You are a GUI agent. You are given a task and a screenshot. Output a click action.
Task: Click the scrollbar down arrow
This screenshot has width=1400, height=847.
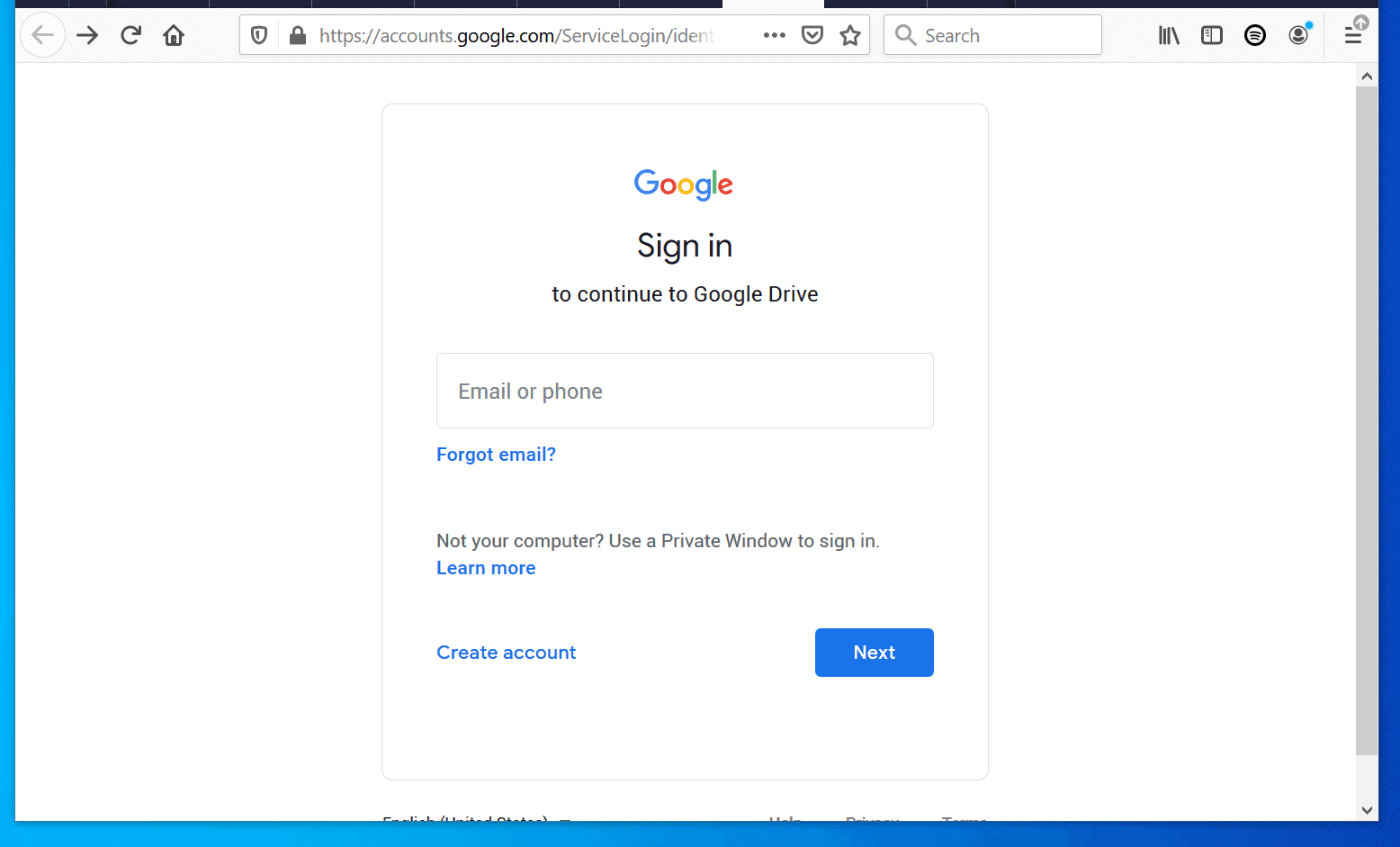click(x=1368, y=809)
